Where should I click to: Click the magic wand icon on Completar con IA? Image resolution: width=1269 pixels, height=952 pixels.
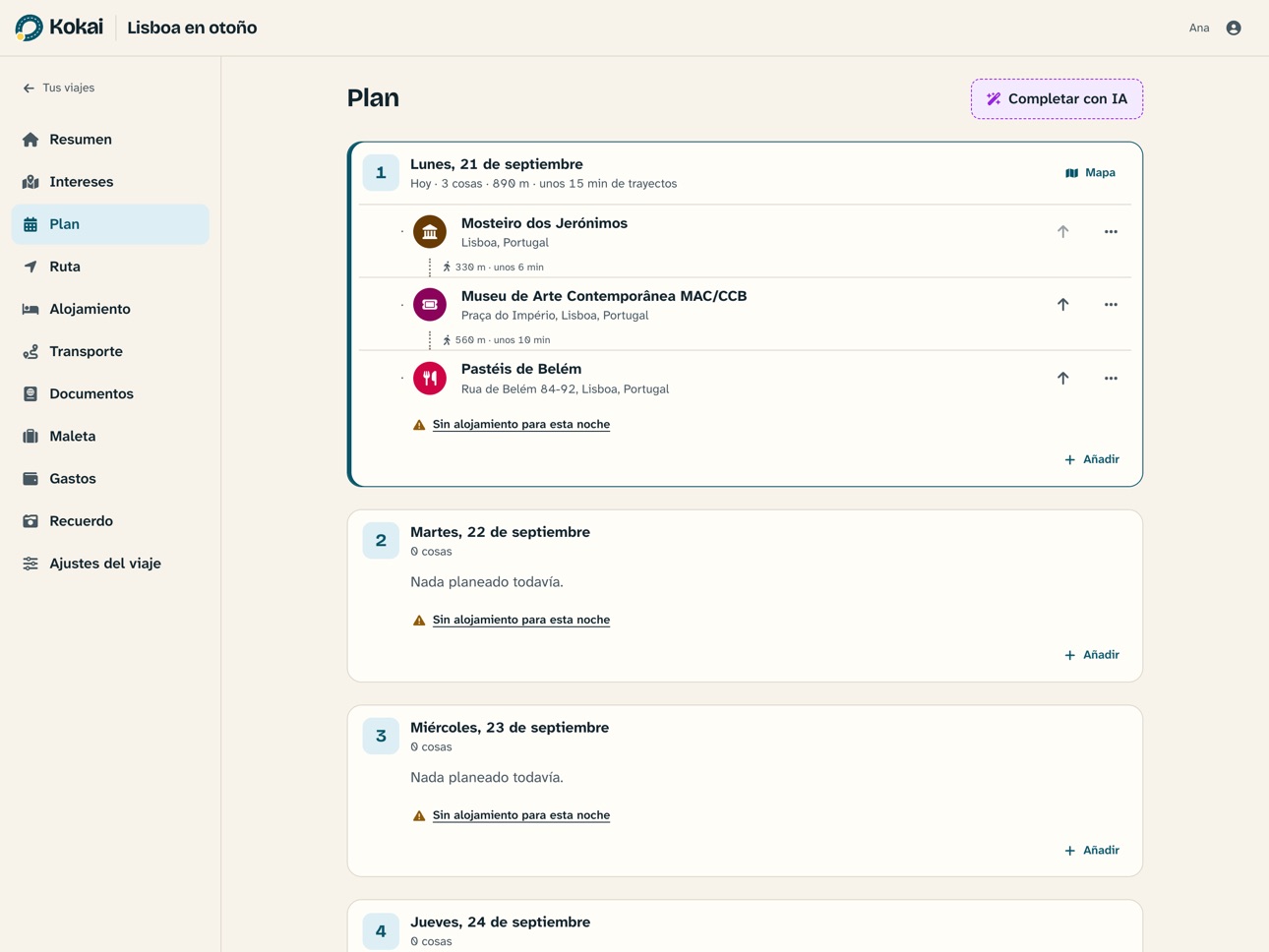point(994,99)
